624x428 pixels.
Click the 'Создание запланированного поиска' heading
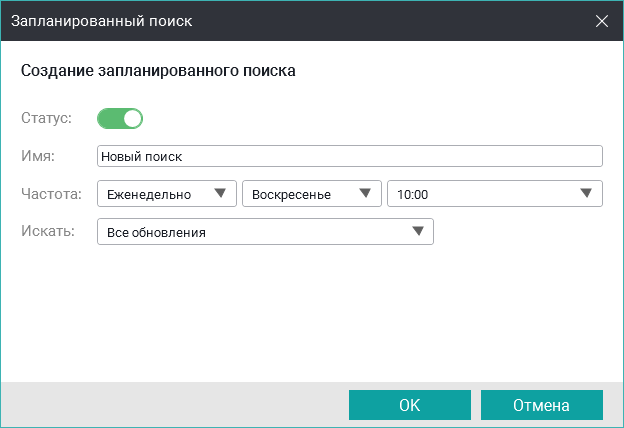pyautogui.click(x=158, y=71)
